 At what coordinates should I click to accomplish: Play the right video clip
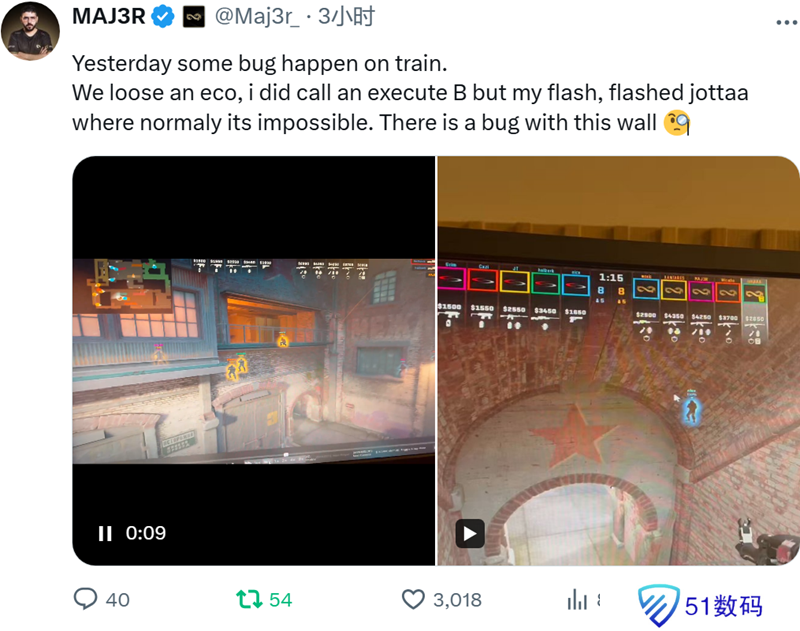pos(469,534)
